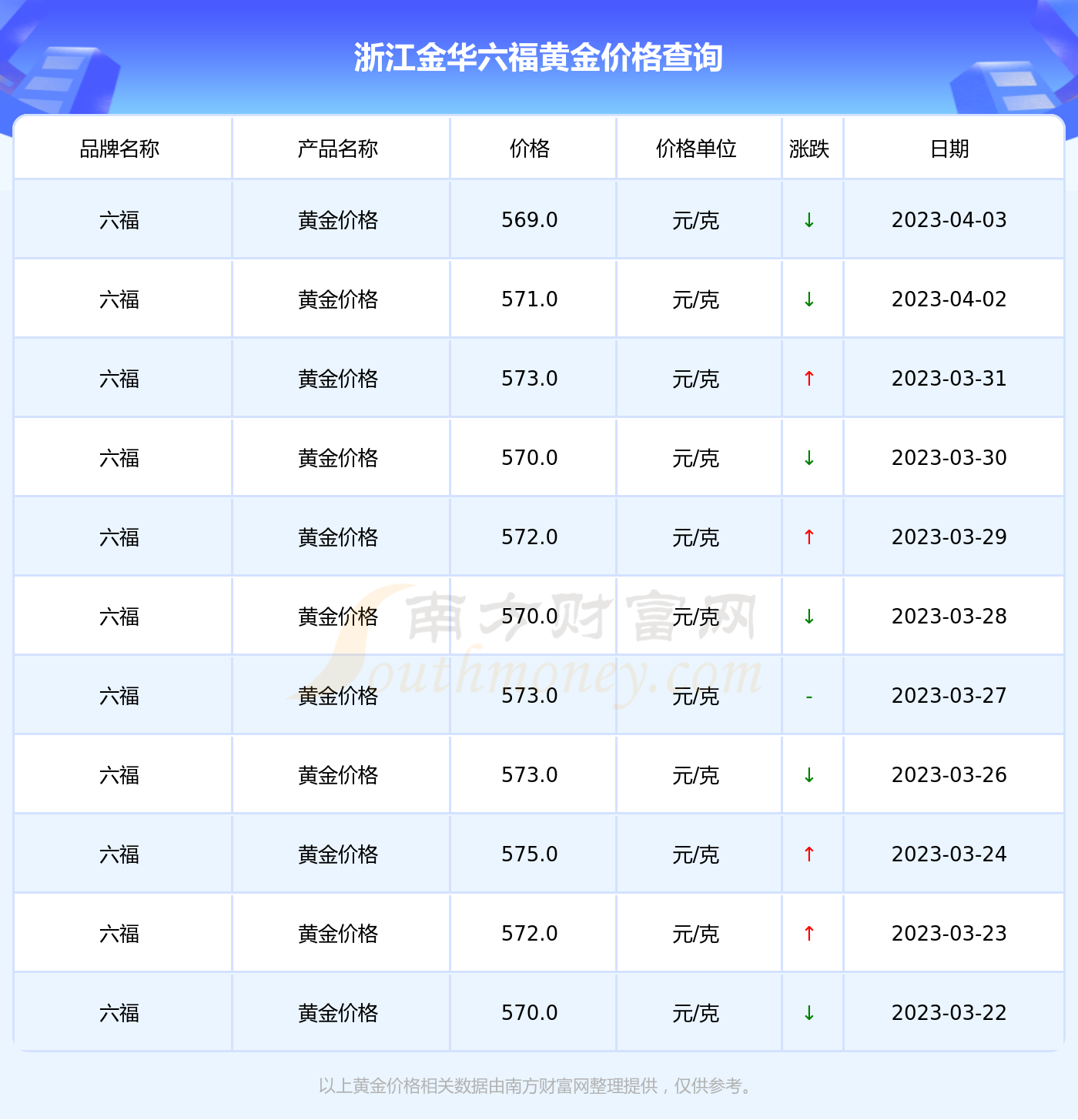Click date 2023-03-30

point(949,458)
